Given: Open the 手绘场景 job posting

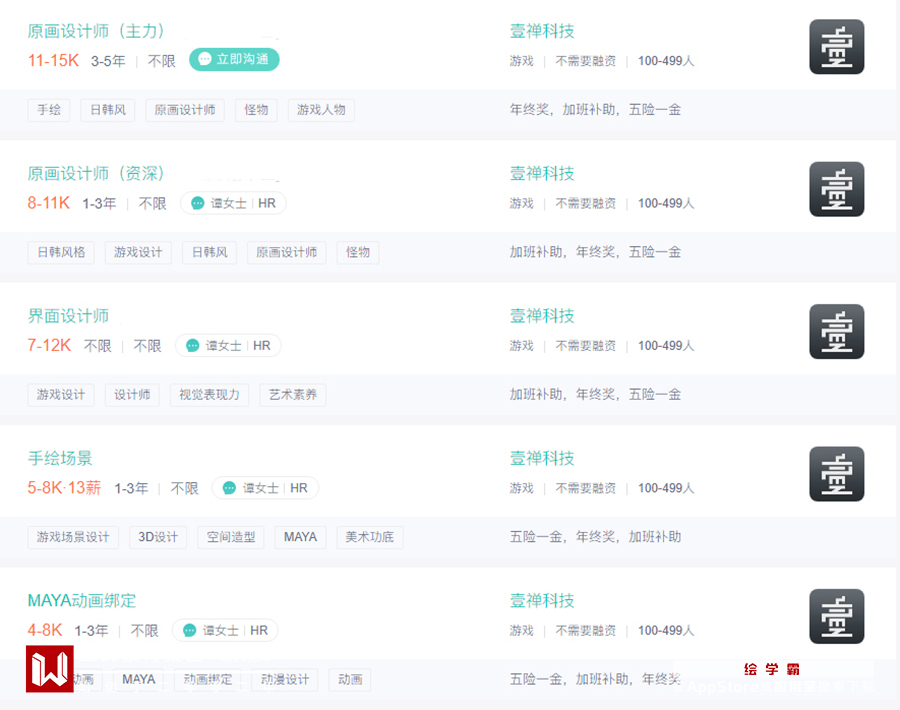Looking at the screenshot, I should tap(60, 459).
